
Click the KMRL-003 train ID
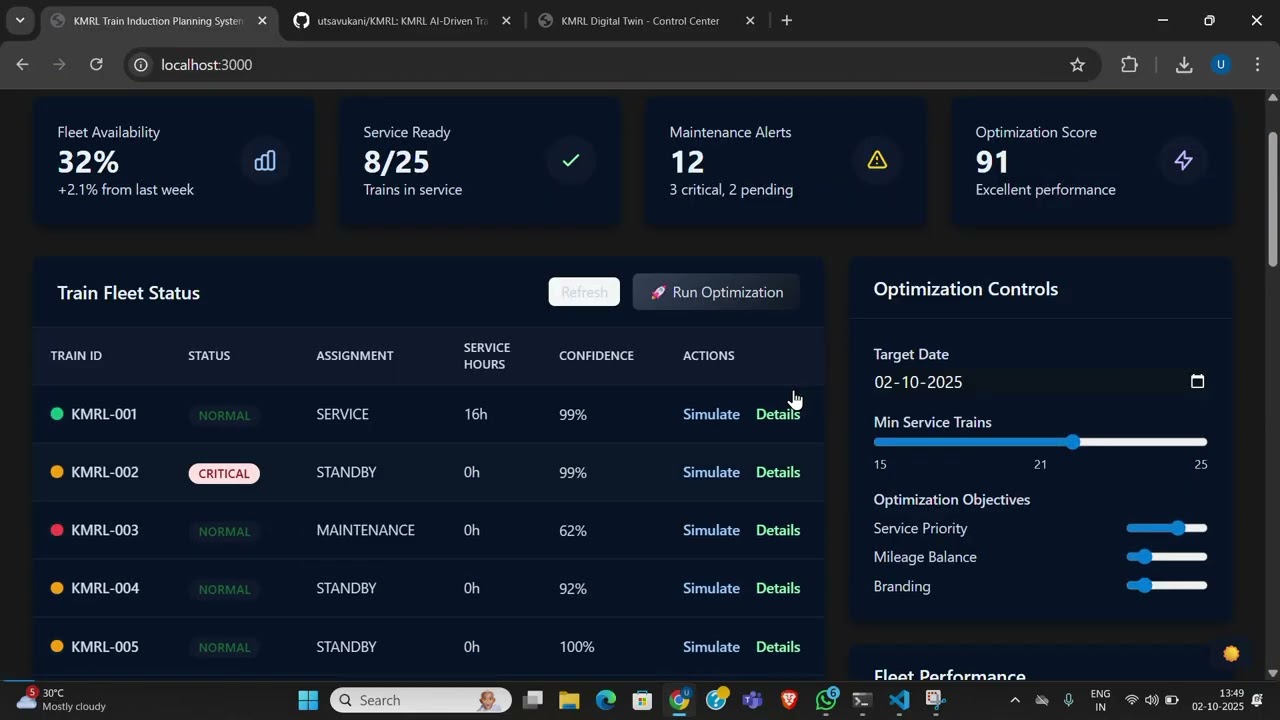tap(105, 530)
